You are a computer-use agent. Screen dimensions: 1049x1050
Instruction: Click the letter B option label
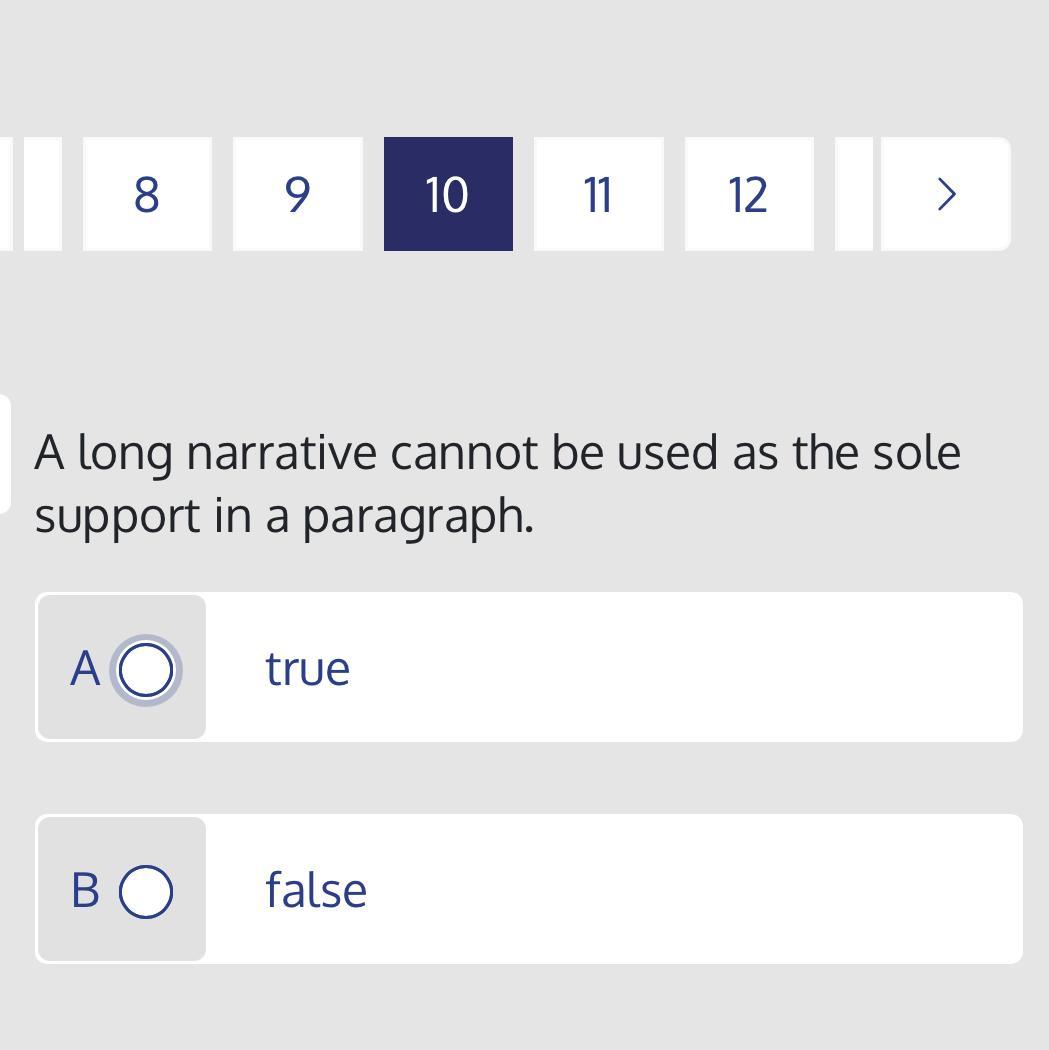point(85,891)
